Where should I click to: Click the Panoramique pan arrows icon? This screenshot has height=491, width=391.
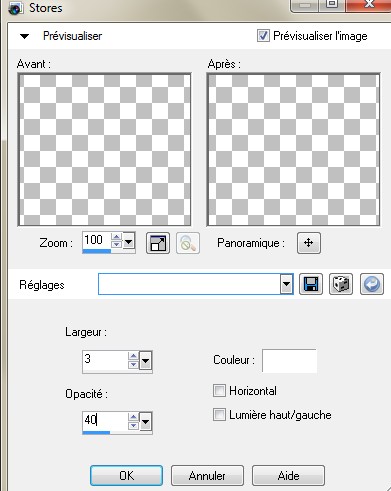[x=309, y=243]
